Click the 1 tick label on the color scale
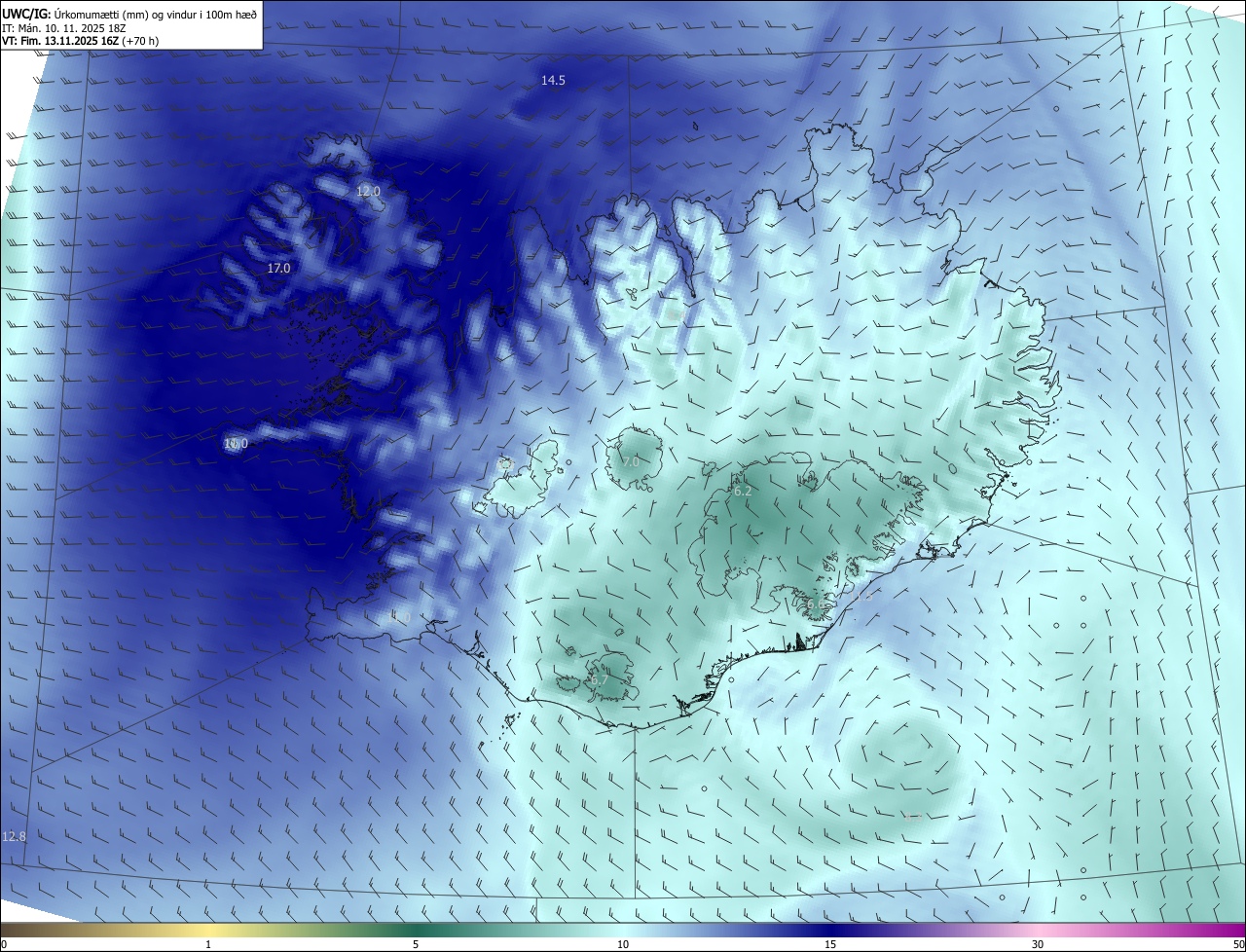Viewport: 1246px width, 952px height. point(208,945)
